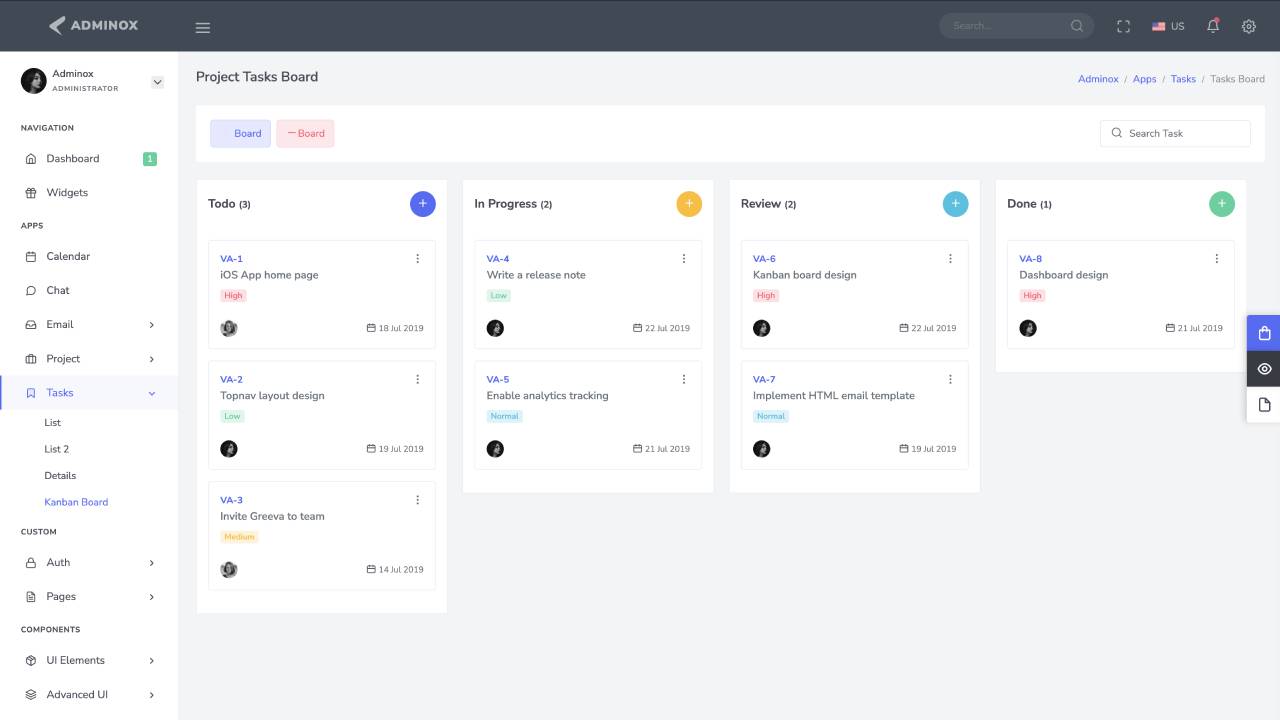Click the blue Board button
Image resolution: width=1280 pixels, height=720 pixels.
pos(240,134)
